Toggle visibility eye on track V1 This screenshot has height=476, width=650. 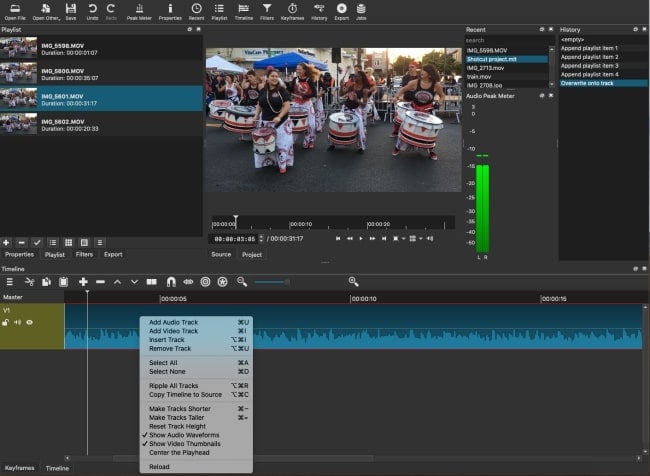pyautogui.click(x=30, y=322)
